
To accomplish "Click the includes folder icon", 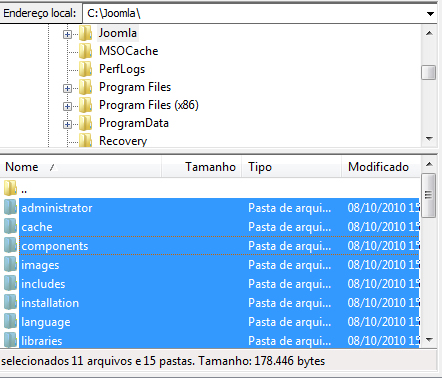I will pos(10,283).
